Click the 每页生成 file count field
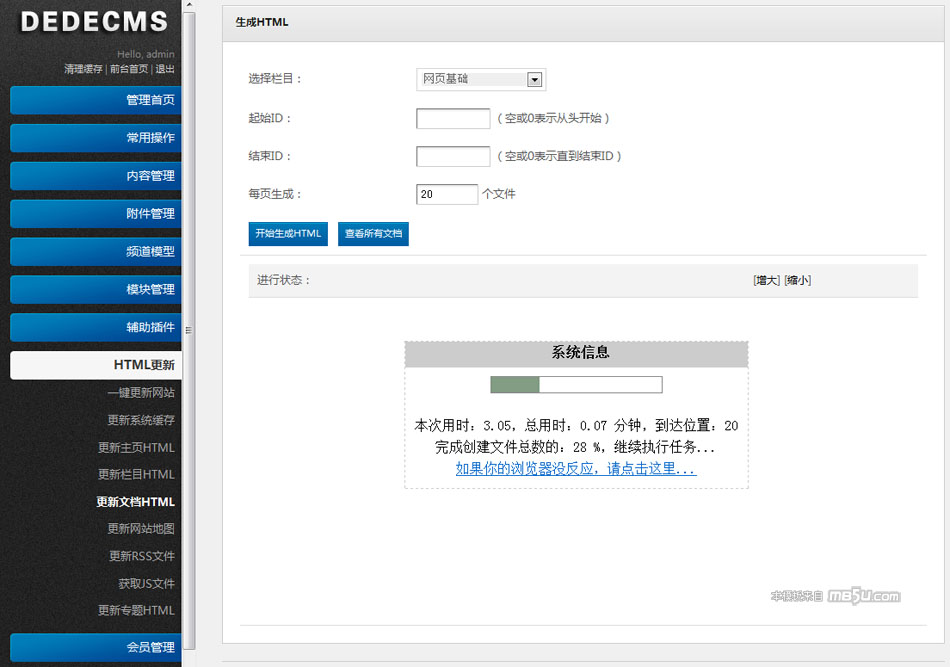The height and width of the screenshot is (667, 950). coord(446,194)
